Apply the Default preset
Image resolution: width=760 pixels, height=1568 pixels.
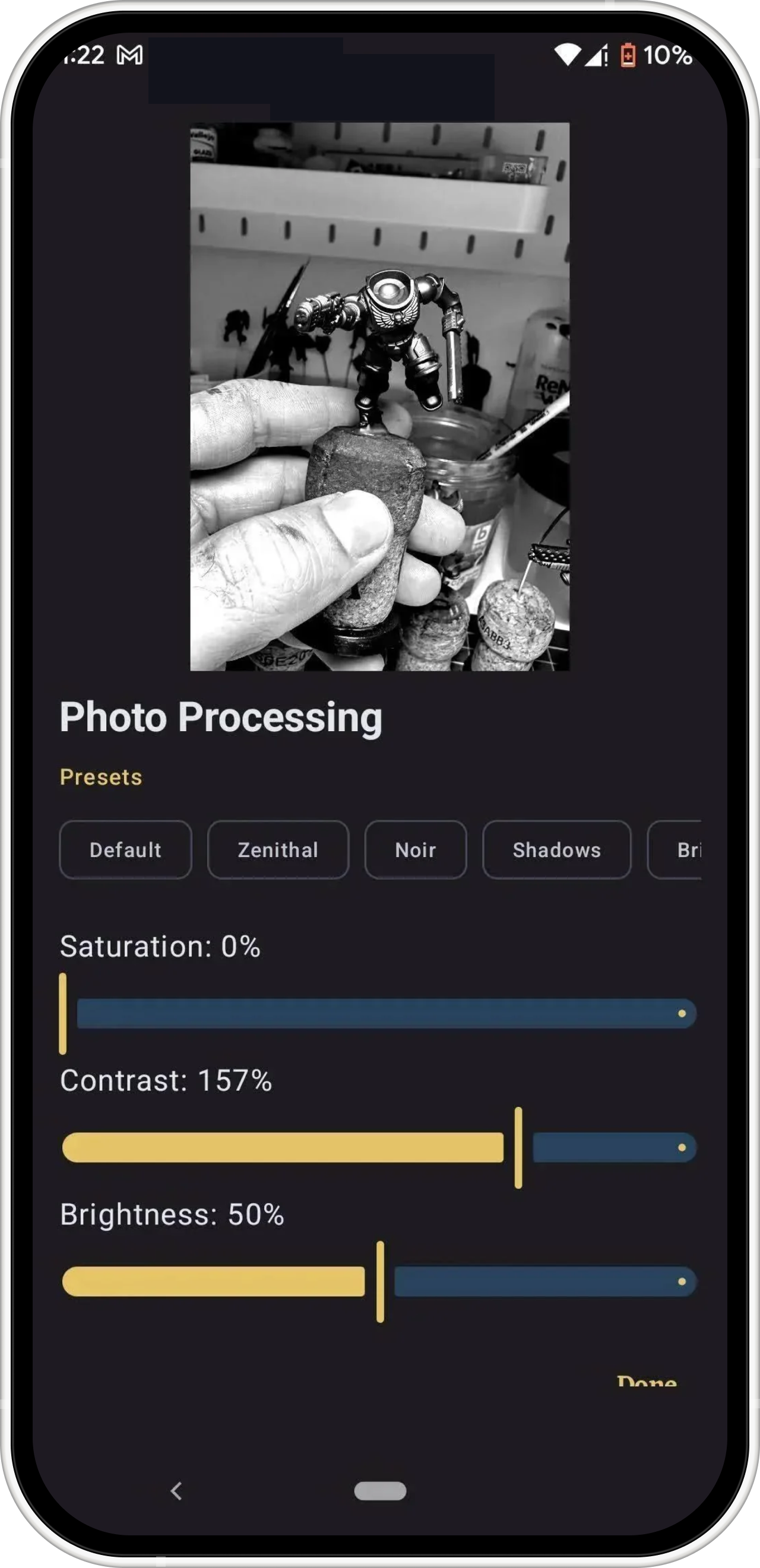point(125,850)
